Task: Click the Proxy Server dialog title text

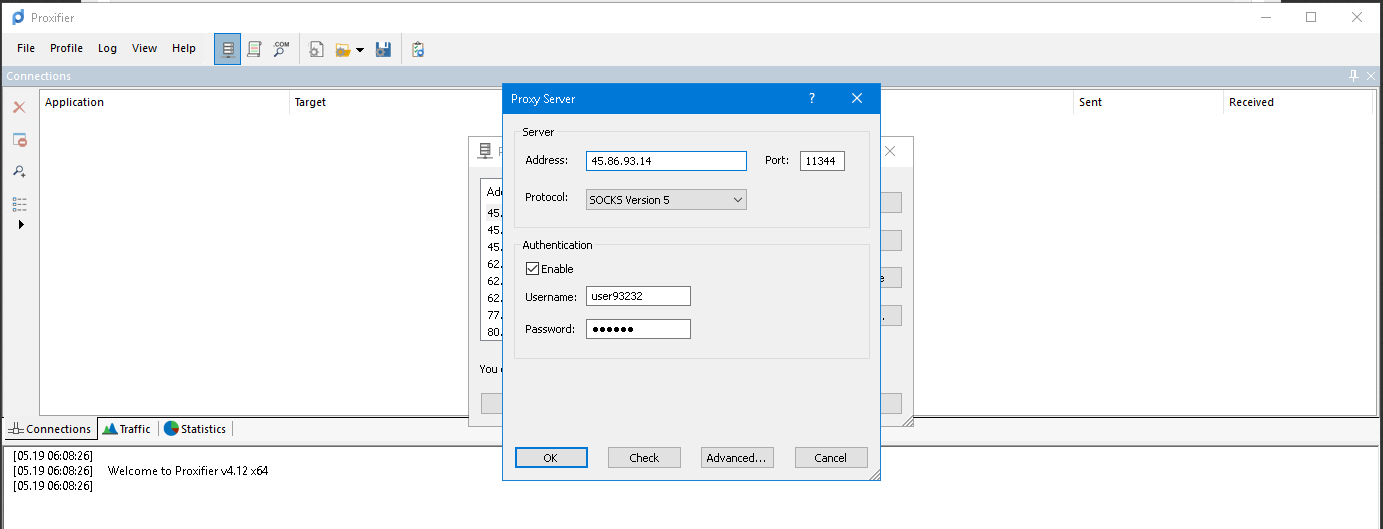Action: pos(543,99)
